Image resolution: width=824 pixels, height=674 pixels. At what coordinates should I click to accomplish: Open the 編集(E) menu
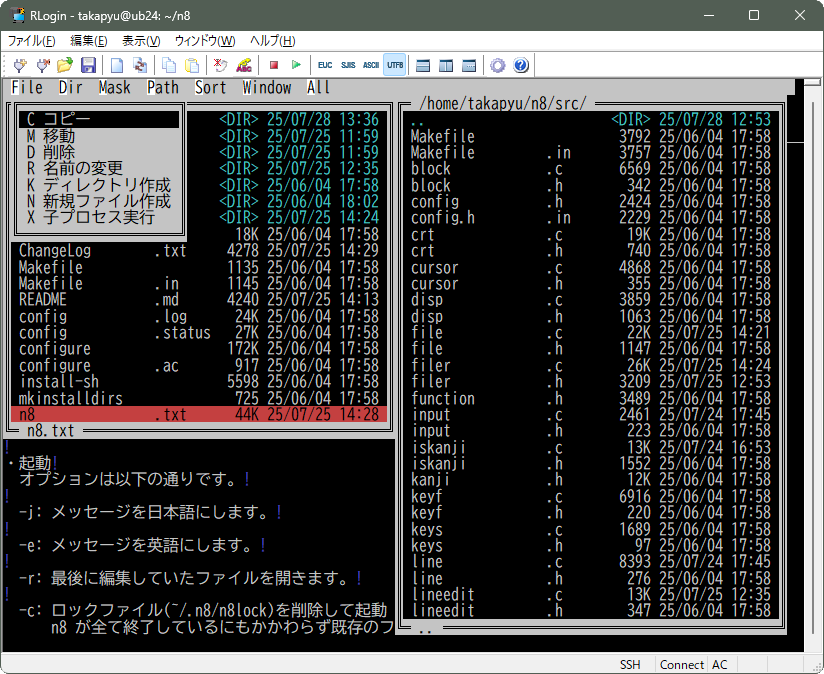point(88,41)
